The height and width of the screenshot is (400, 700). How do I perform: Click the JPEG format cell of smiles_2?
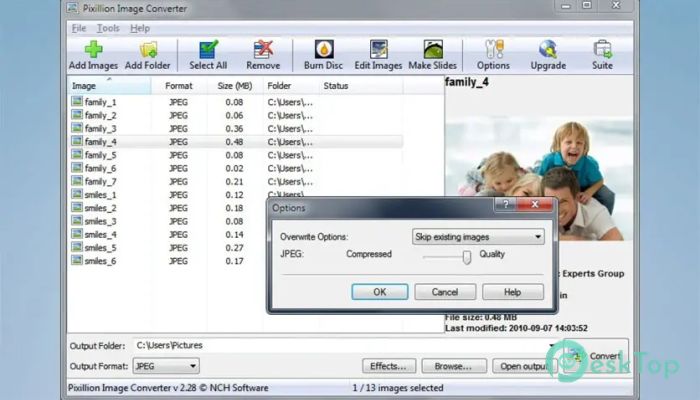pos(179,208)
